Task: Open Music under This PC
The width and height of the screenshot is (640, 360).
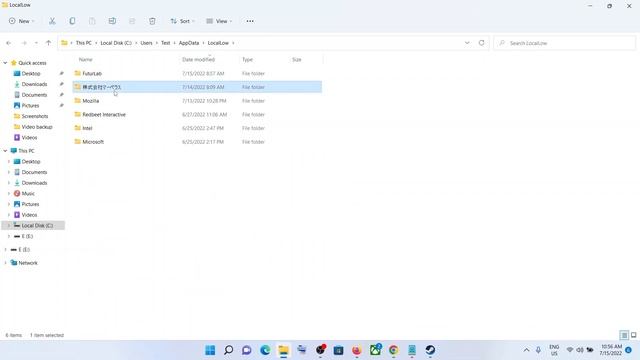Action: (x=28, y=193)
